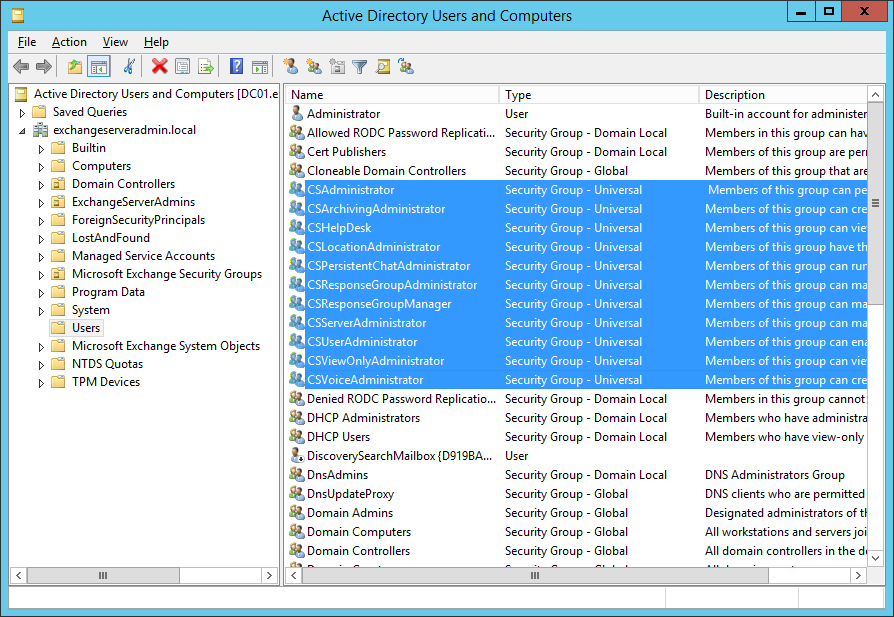Screen dimensions: 894x617
Task: Click the red X Delete icon
Action: [159, 67]
